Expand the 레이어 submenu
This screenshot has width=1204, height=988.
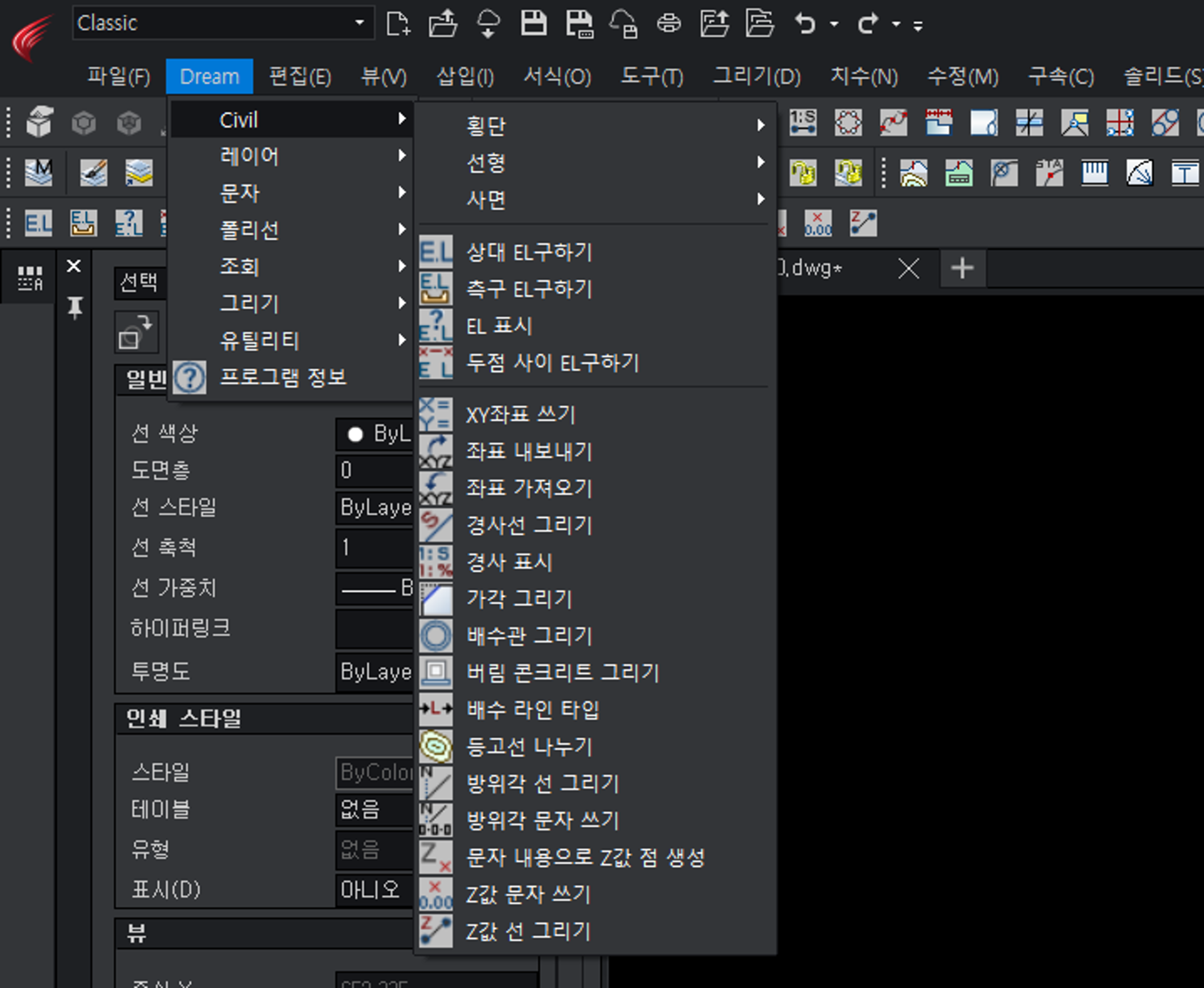click(292, 156)
